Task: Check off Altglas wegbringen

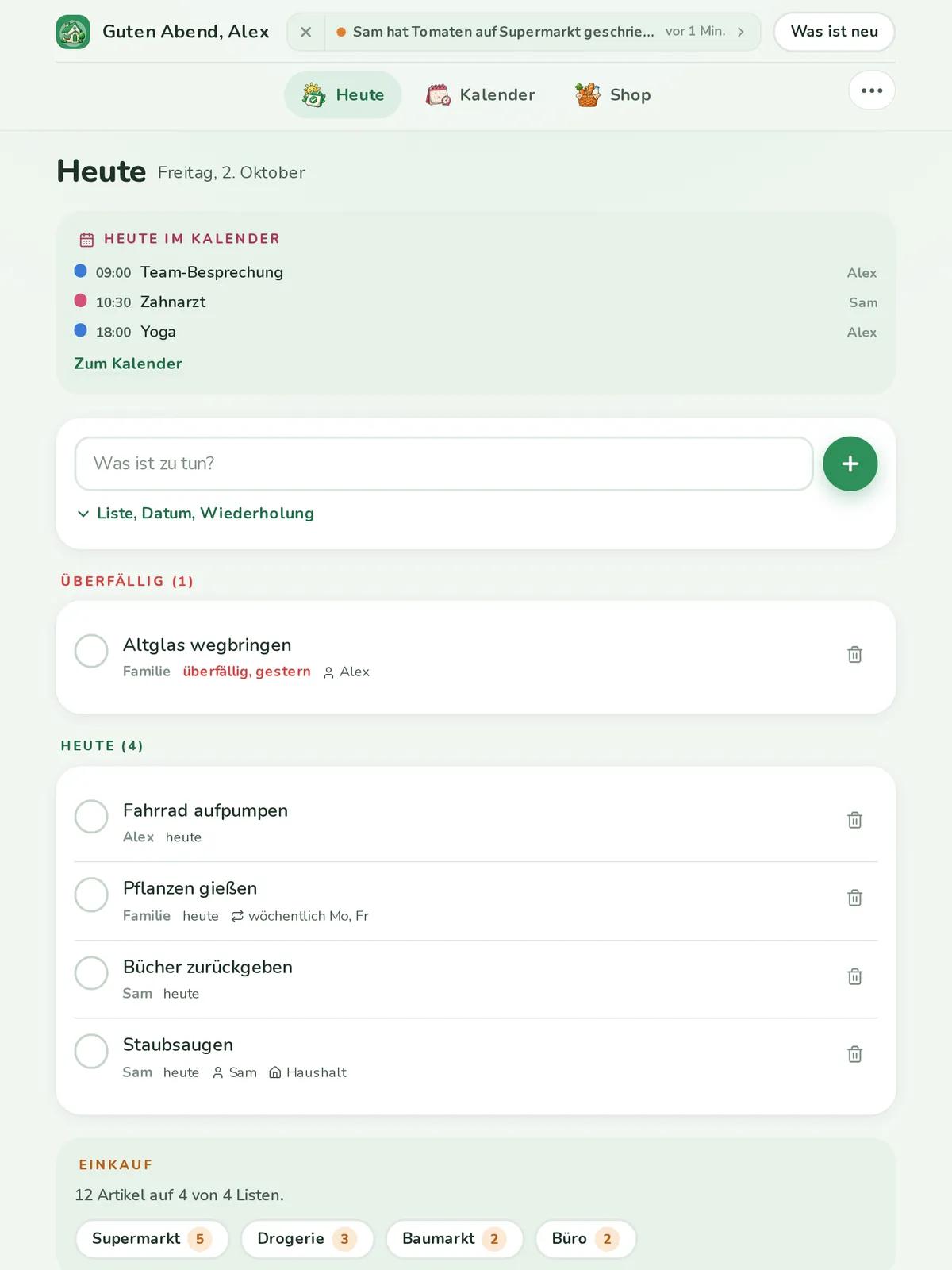Action: click(x=91, y=651)
